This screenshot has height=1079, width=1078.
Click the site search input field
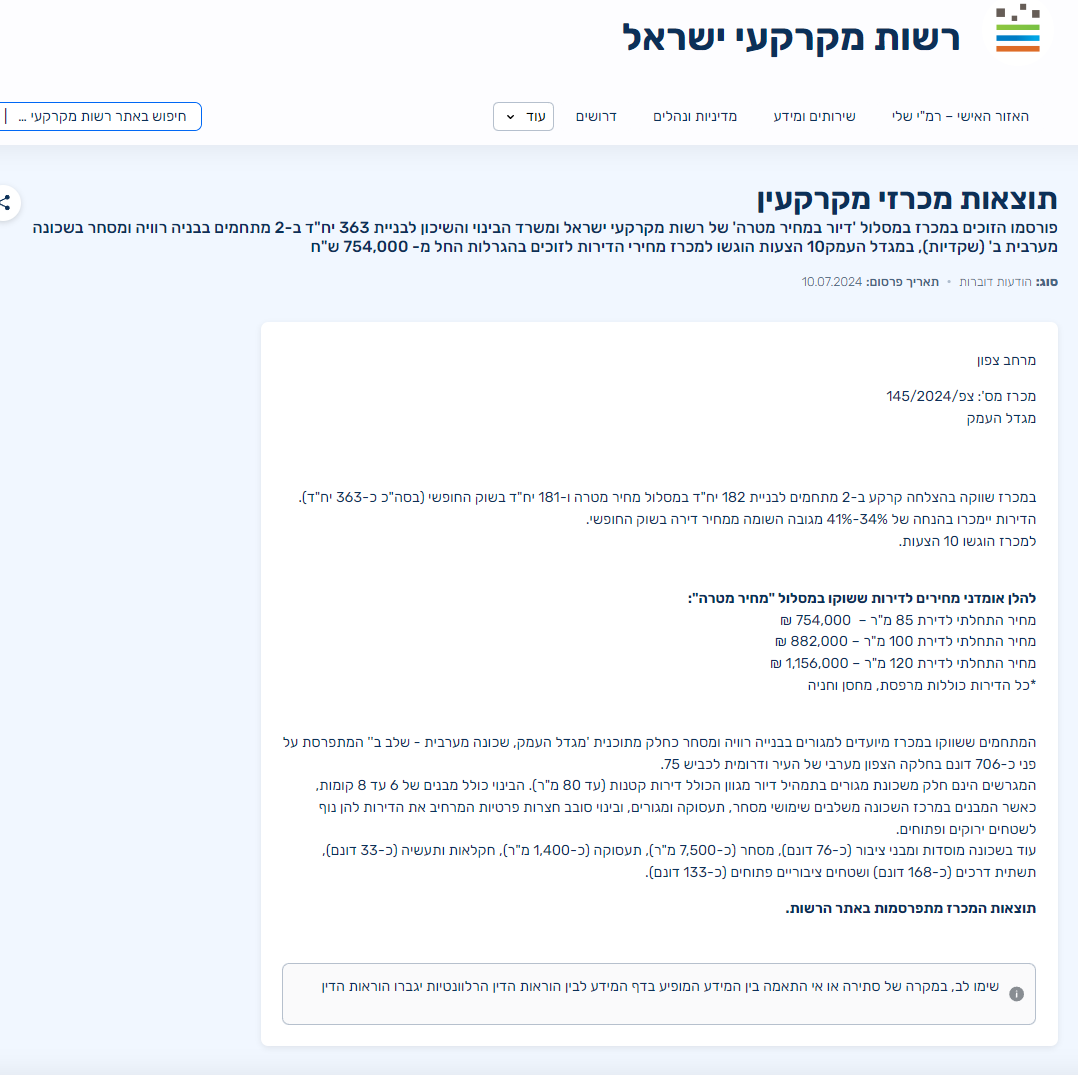(x=100, y=116)
